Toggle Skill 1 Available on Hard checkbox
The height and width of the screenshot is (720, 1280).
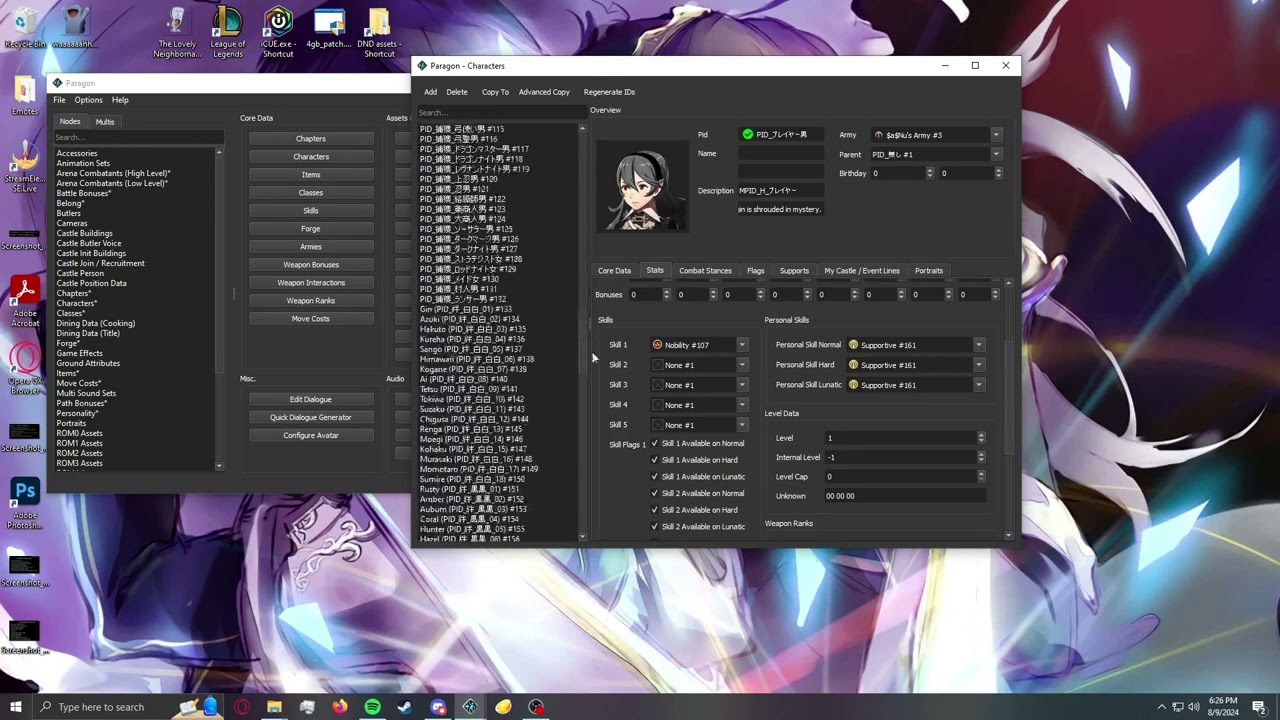point(655,460)
